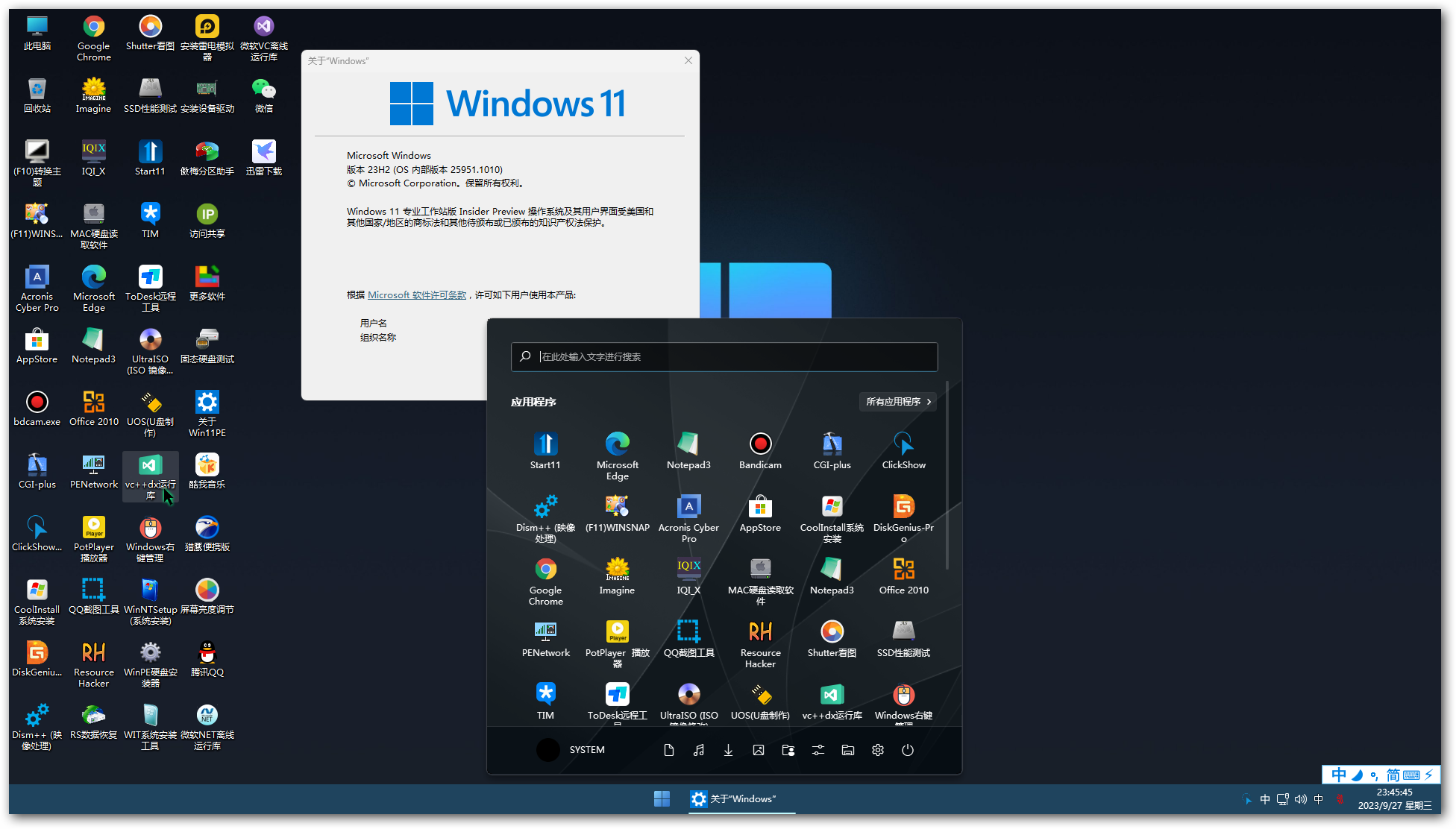This screenshot has height=829, width=1456.
Task: Open Downloads shortcut in Start menu footer
Action: click(x=728, y=750)
